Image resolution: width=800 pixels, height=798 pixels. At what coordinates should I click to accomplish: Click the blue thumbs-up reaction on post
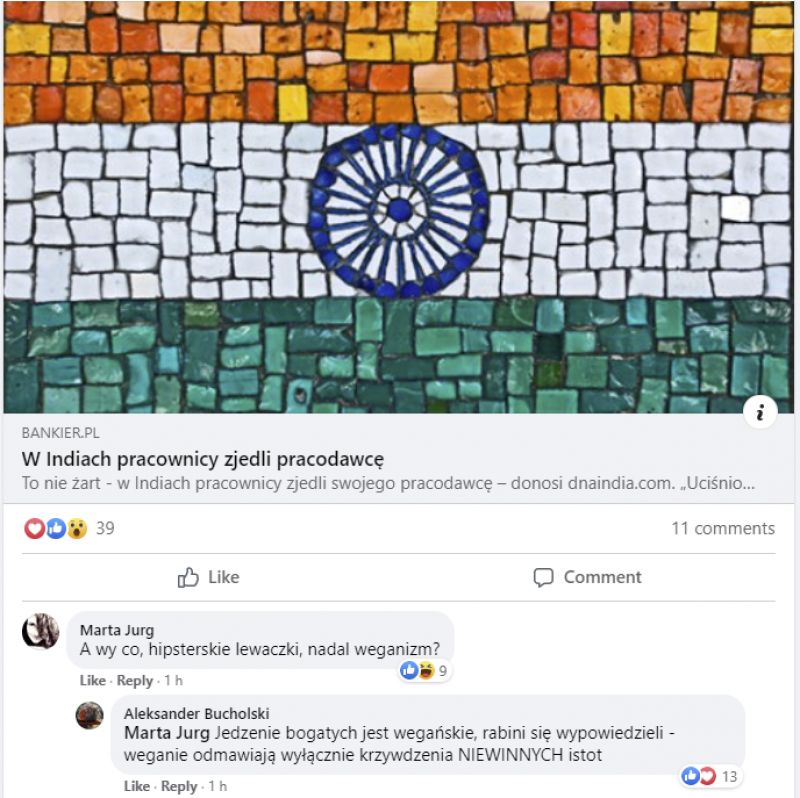click(x=56, y=528)
